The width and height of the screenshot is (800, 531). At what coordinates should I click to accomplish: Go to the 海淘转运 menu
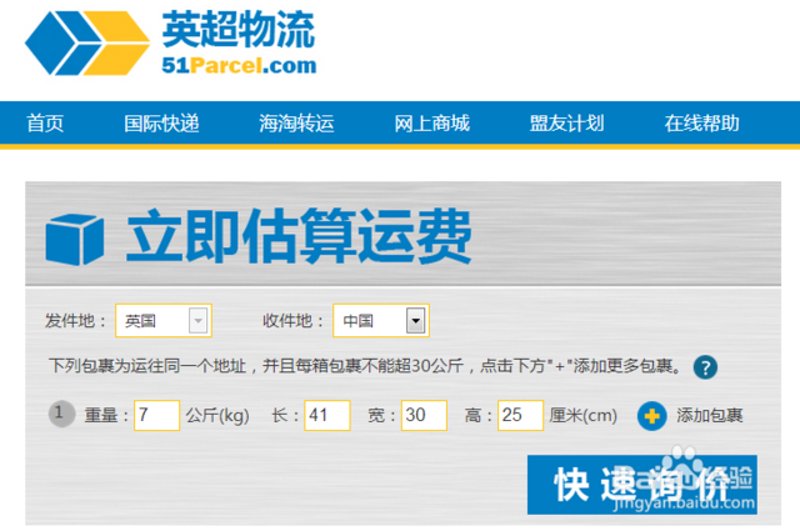(x=296, y=123)
